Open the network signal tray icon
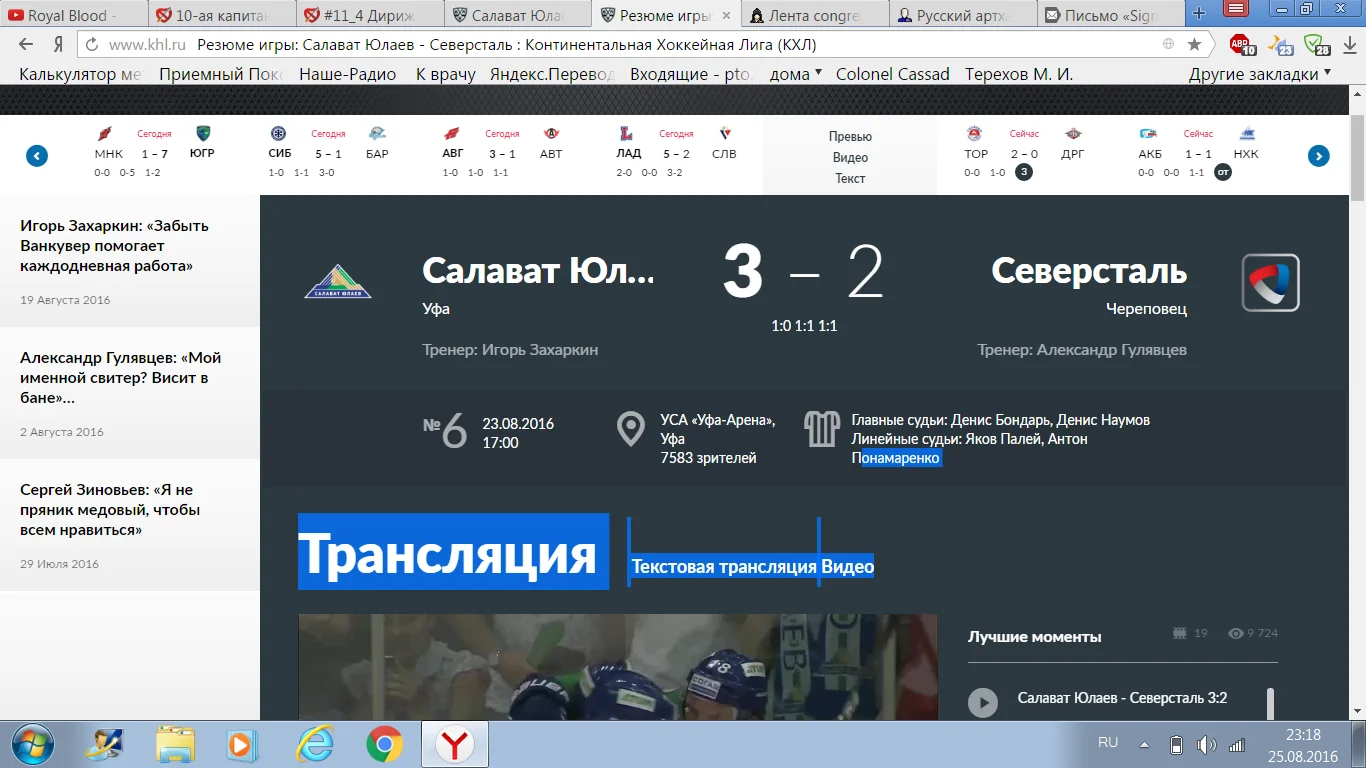The width and height of the screenshot is (1366, 768). click(x=1237, y=744)
